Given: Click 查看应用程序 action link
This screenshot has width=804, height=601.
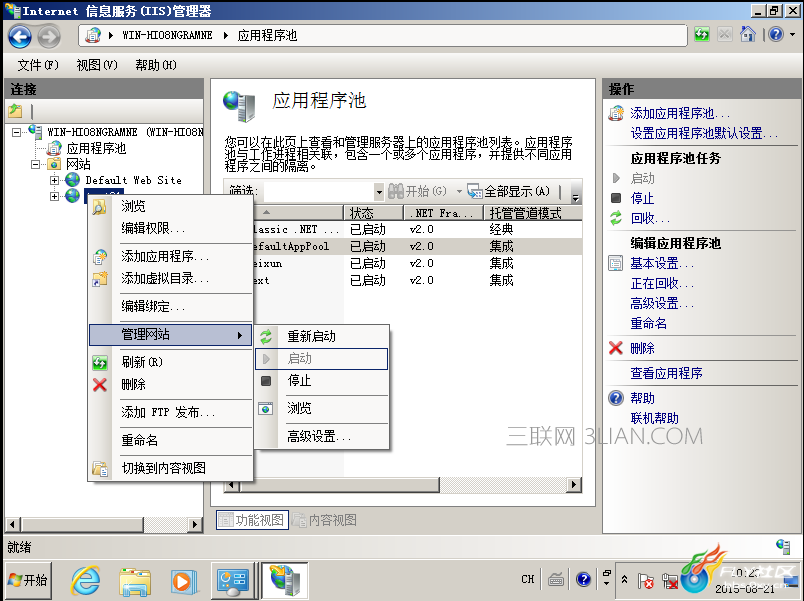Looking at the screenshot, I should coord(666,373).
